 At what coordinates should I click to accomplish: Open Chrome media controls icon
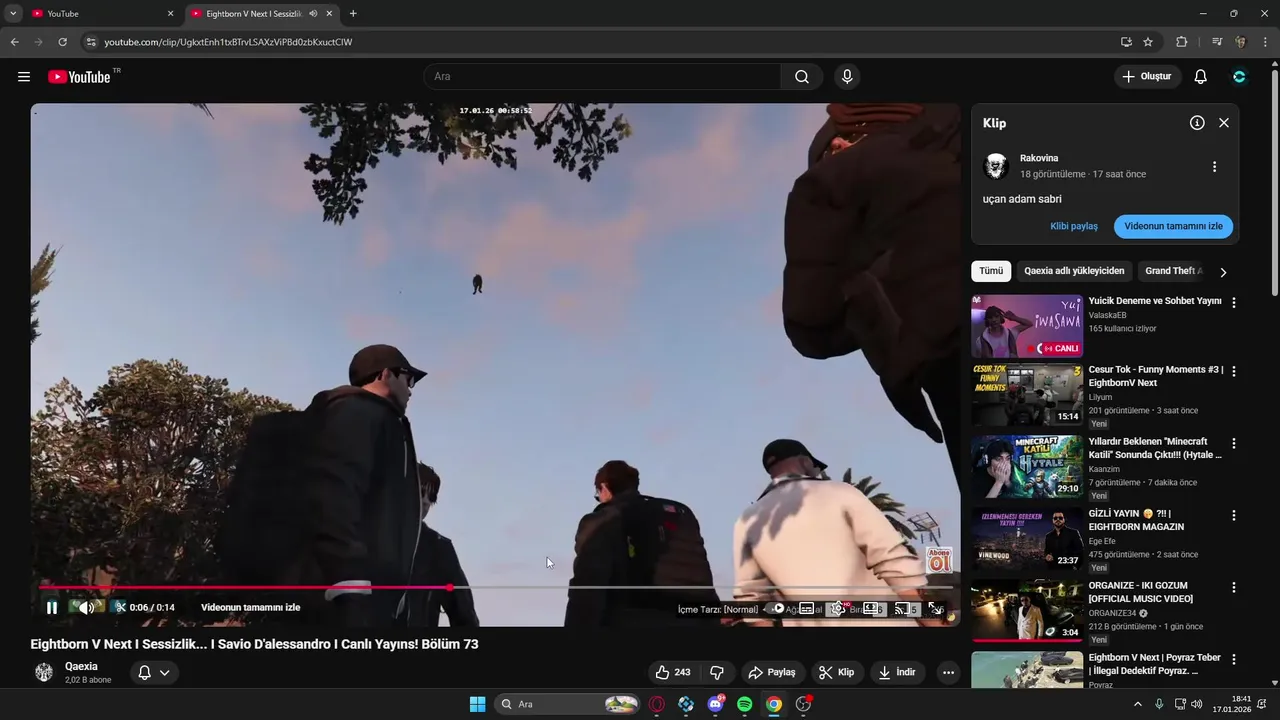coord(1216,42)
